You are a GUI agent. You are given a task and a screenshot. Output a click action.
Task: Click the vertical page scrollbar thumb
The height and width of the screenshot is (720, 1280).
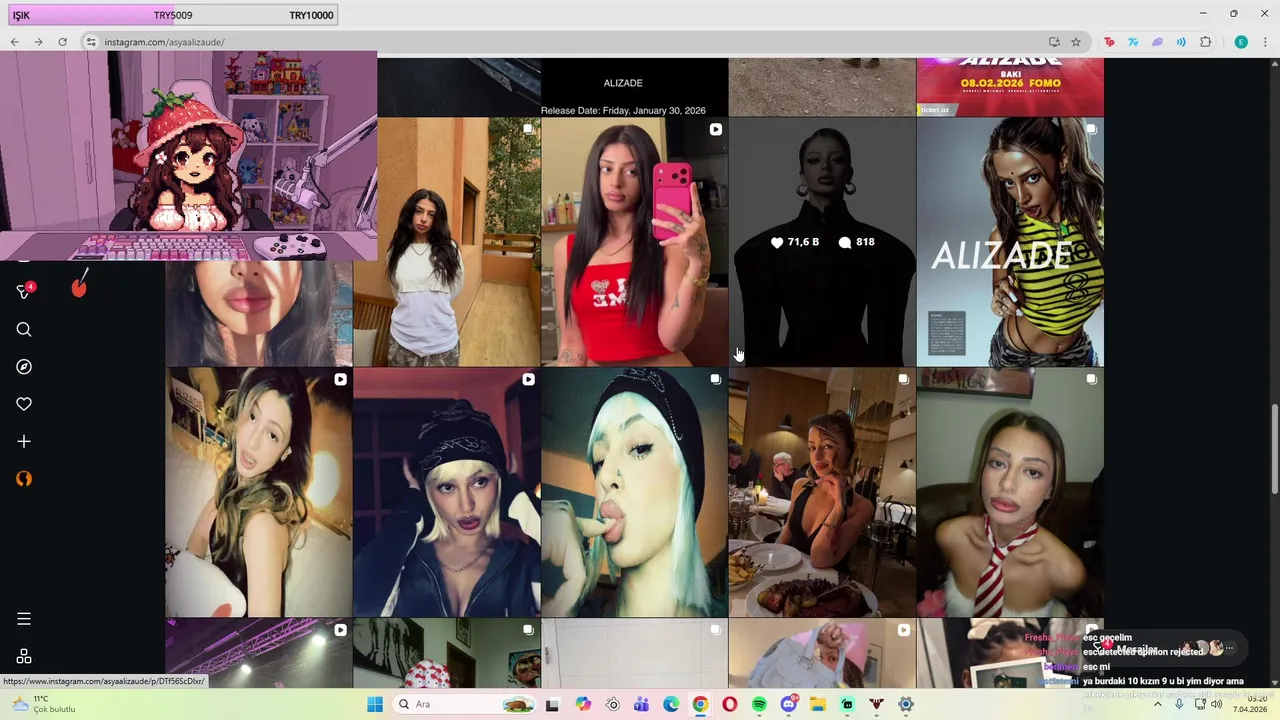1274,448
